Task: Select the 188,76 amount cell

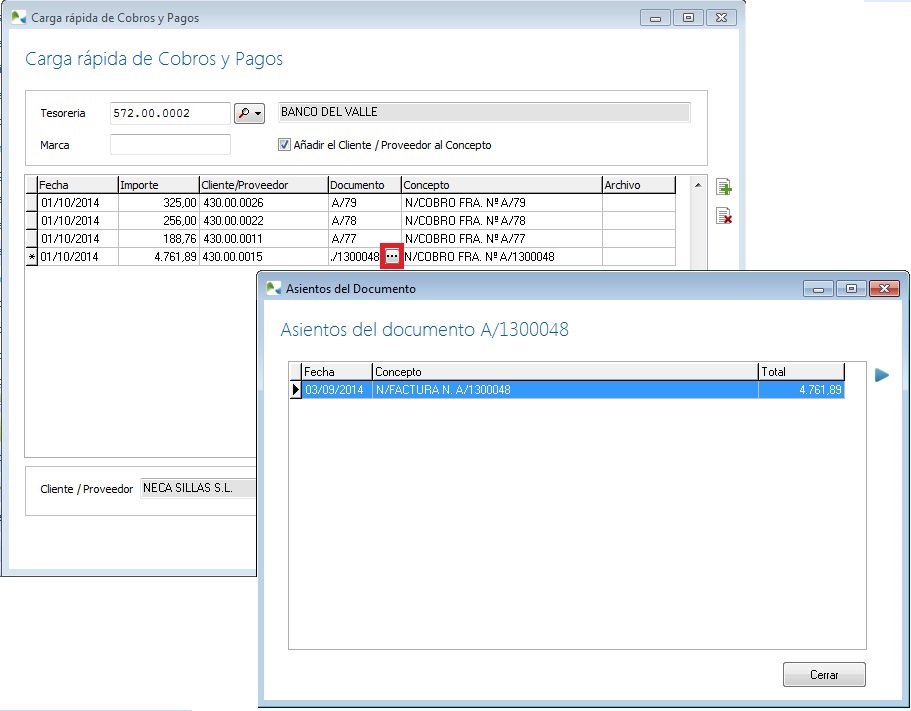Action: [x=158, y=239]
